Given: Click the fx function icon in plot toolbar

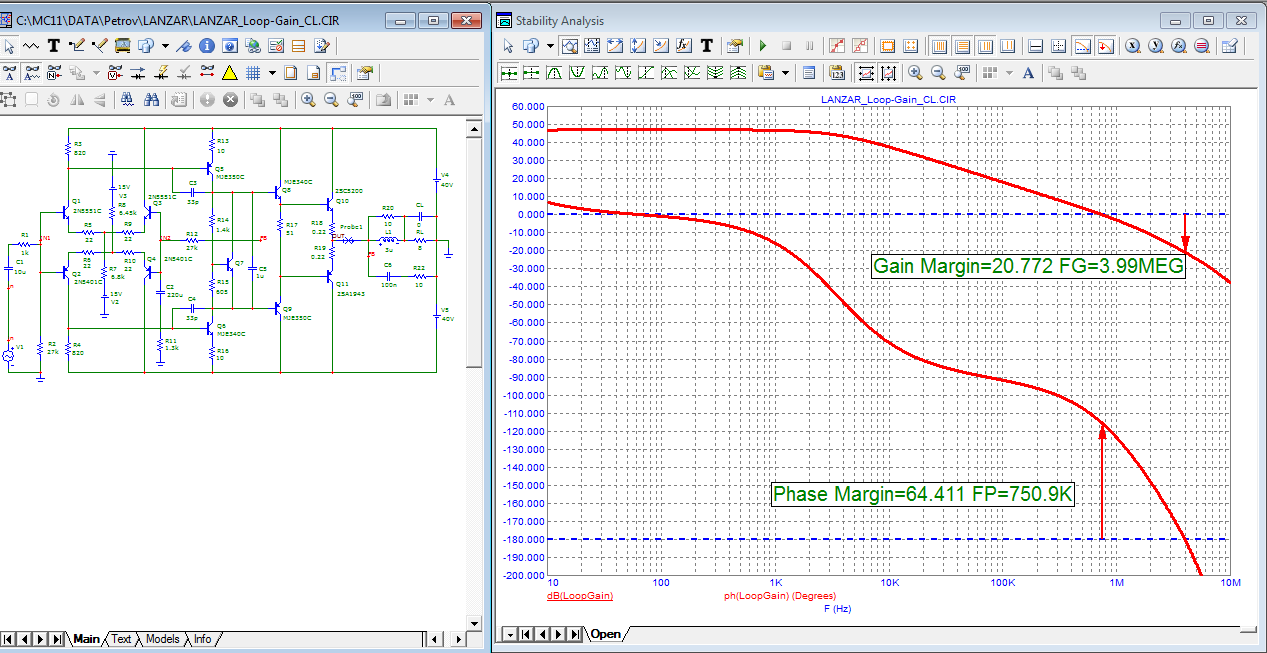Looking at the screenshot, I should pos(684,46).
